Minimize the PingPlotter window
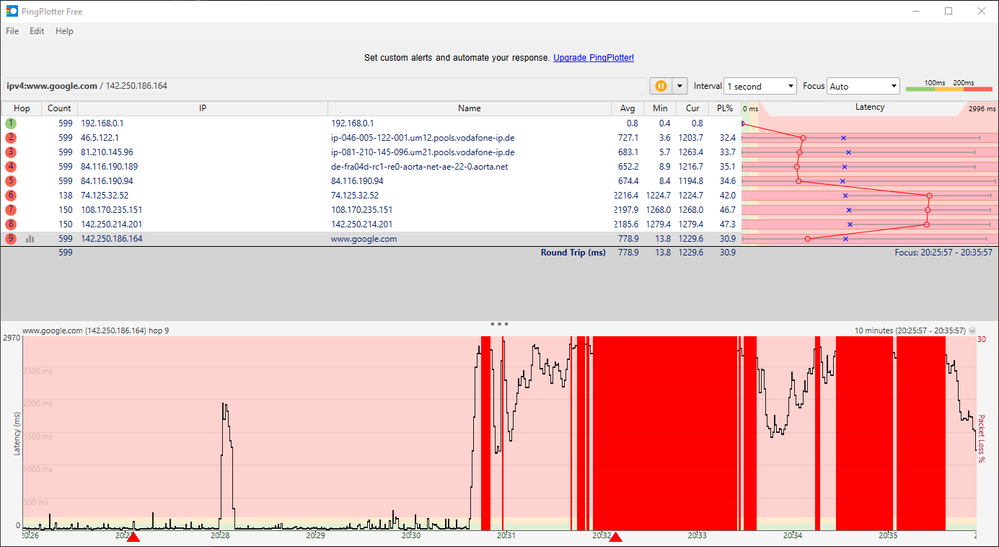 (x=916, y=11)
